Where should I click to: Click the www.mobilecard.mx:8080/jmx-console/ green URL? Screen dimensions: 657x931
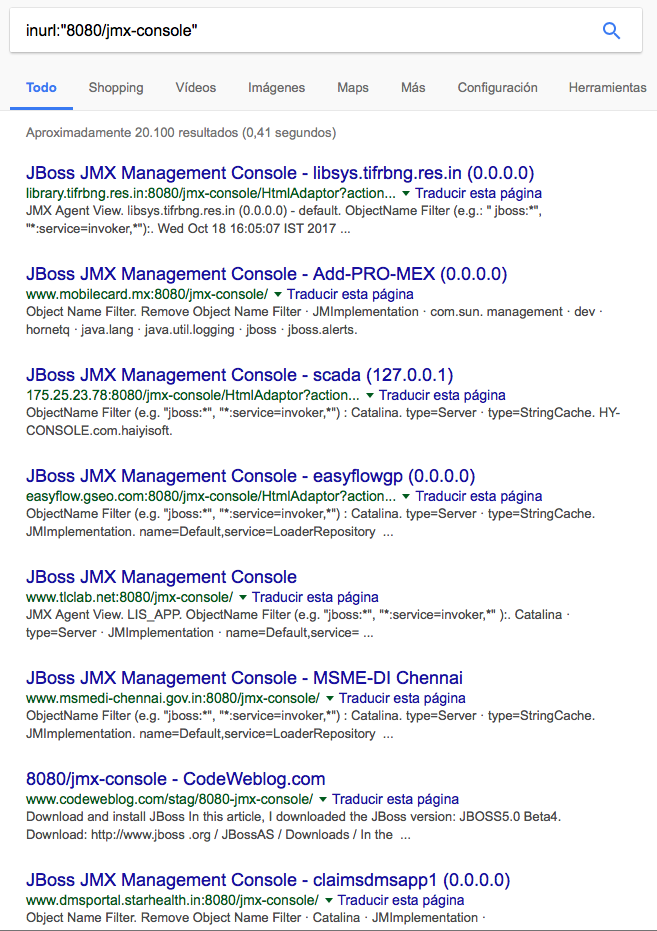(x=147, y=294)
